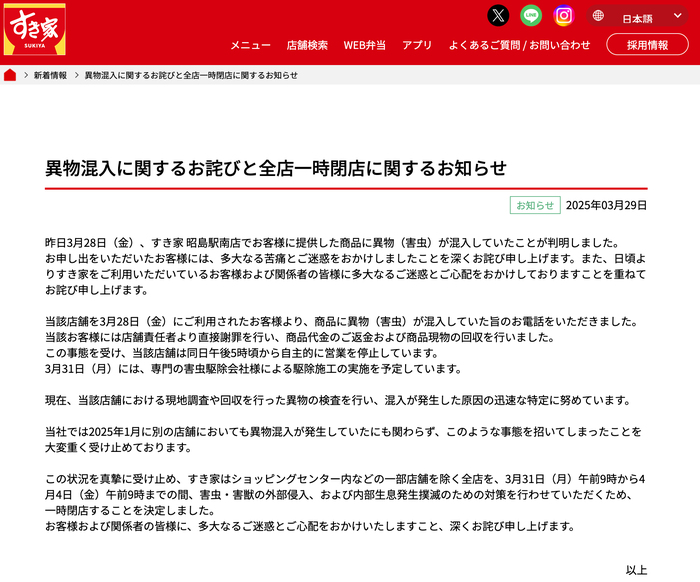Navigate to 新着情報 breadcrumb link

pyautogui.click(x=50, y=75)
